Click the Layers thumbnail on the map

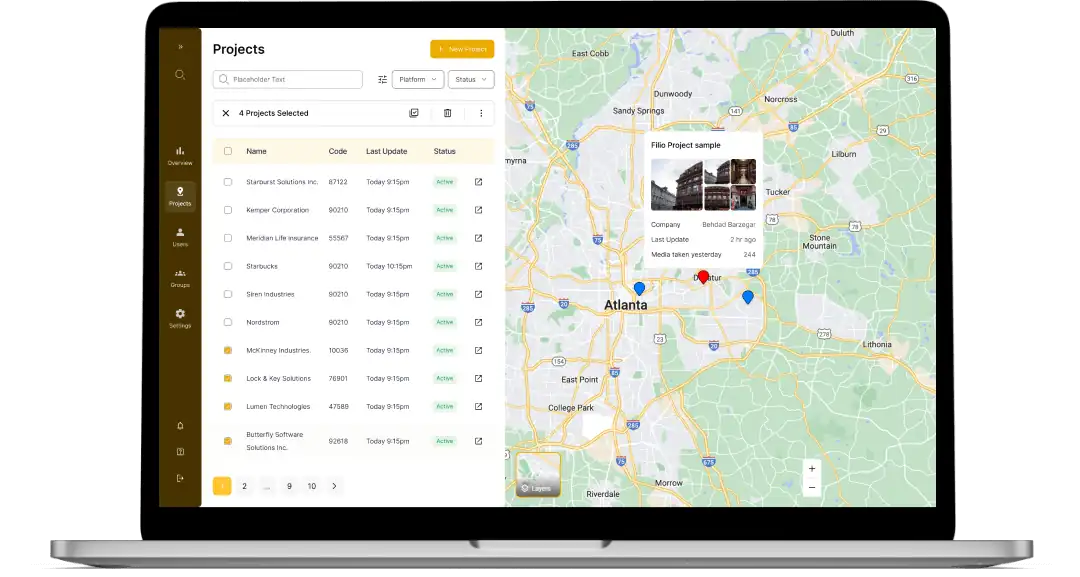tap(538, 475)
